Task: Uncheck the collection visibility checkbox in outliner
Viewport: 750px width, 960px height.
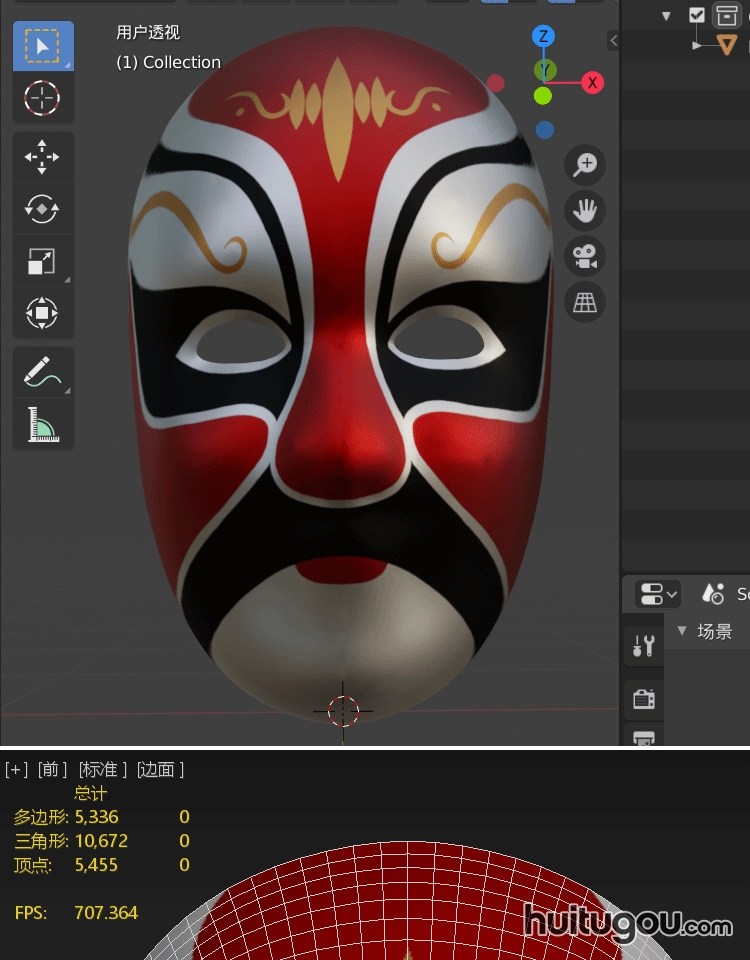Action: (x=697, y=15)
